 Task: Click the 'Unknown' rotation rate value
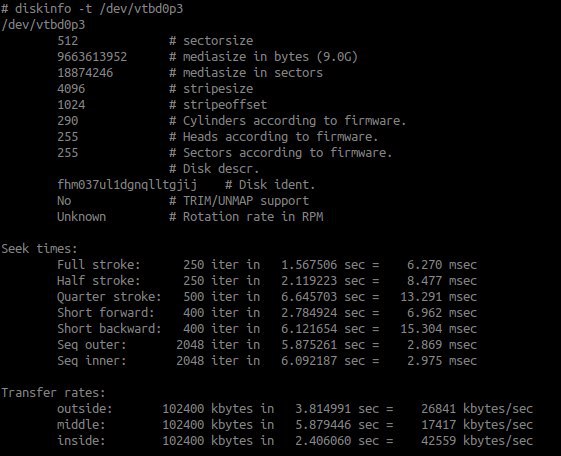pos(82,217)
